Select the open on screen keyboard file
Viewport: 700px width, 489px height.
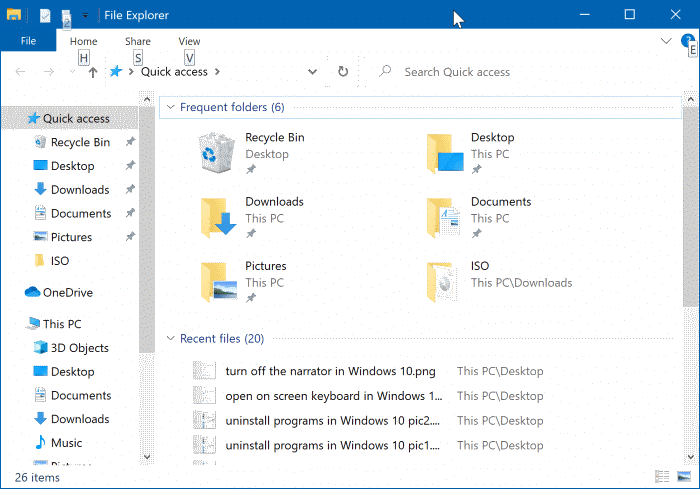pos(333,396)
